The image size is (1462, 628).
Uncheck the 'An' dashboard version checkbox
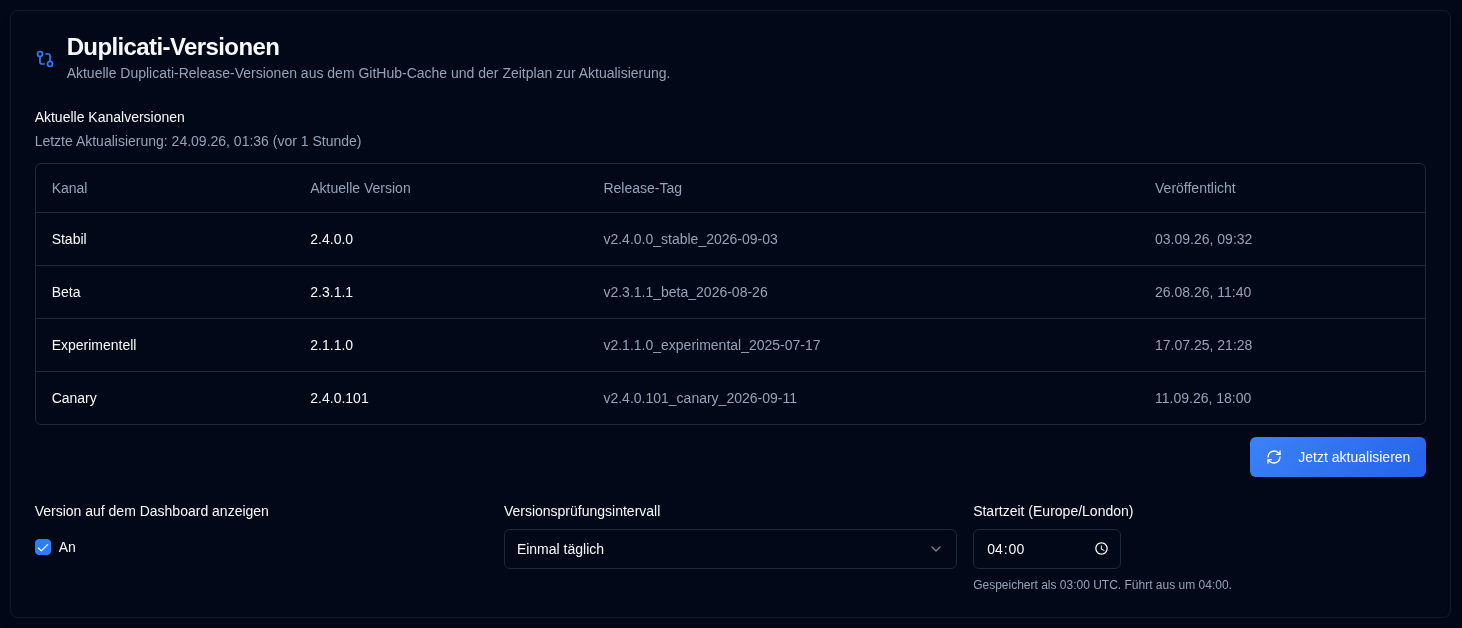click(x=43, y=547)
